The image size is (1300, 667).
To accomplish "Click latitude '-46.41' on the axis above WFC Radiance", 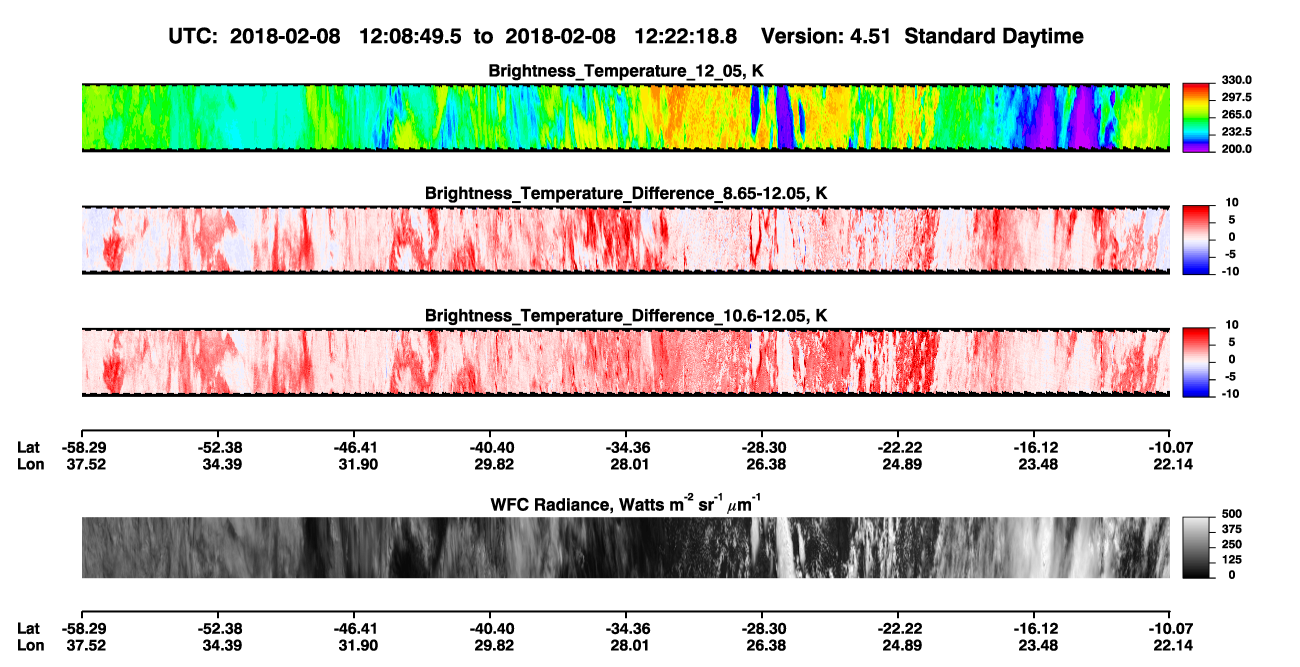I will (x=353, y=447).
